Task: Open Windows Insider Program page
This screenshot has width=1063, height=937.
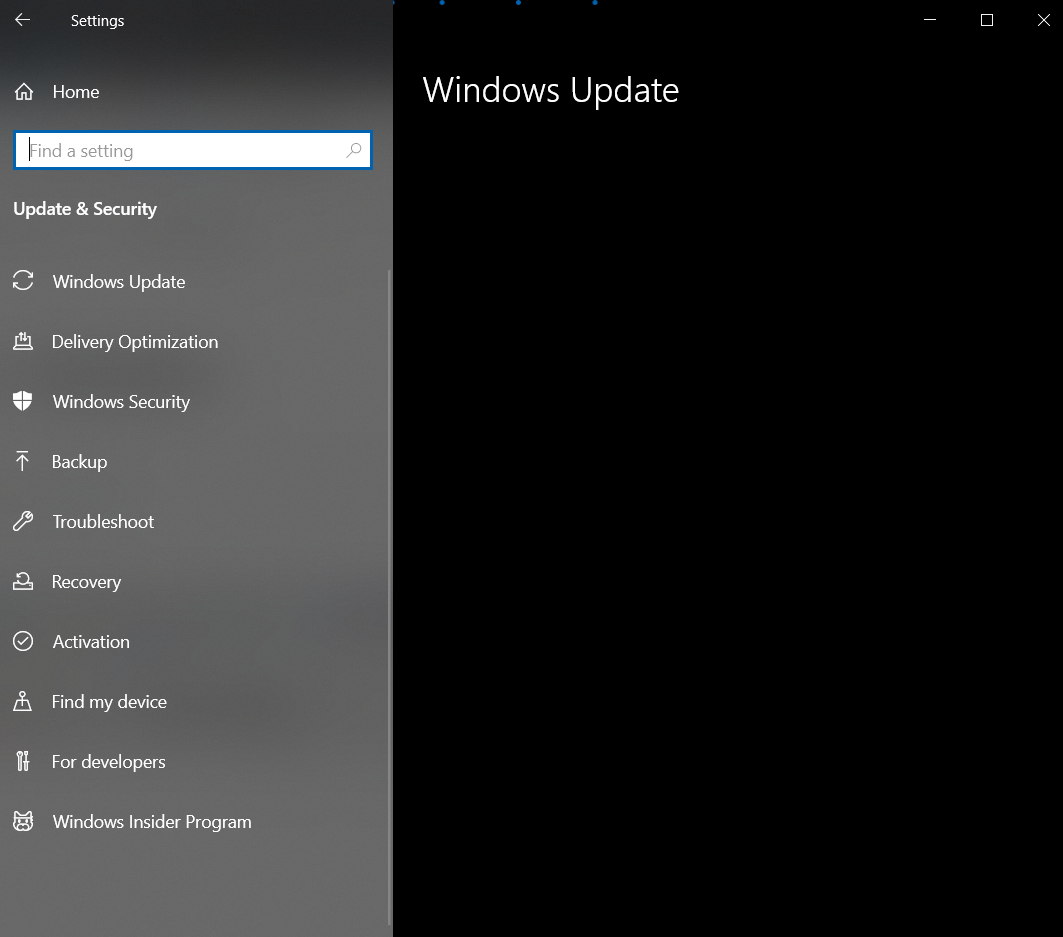Action: tap(152, 822)
